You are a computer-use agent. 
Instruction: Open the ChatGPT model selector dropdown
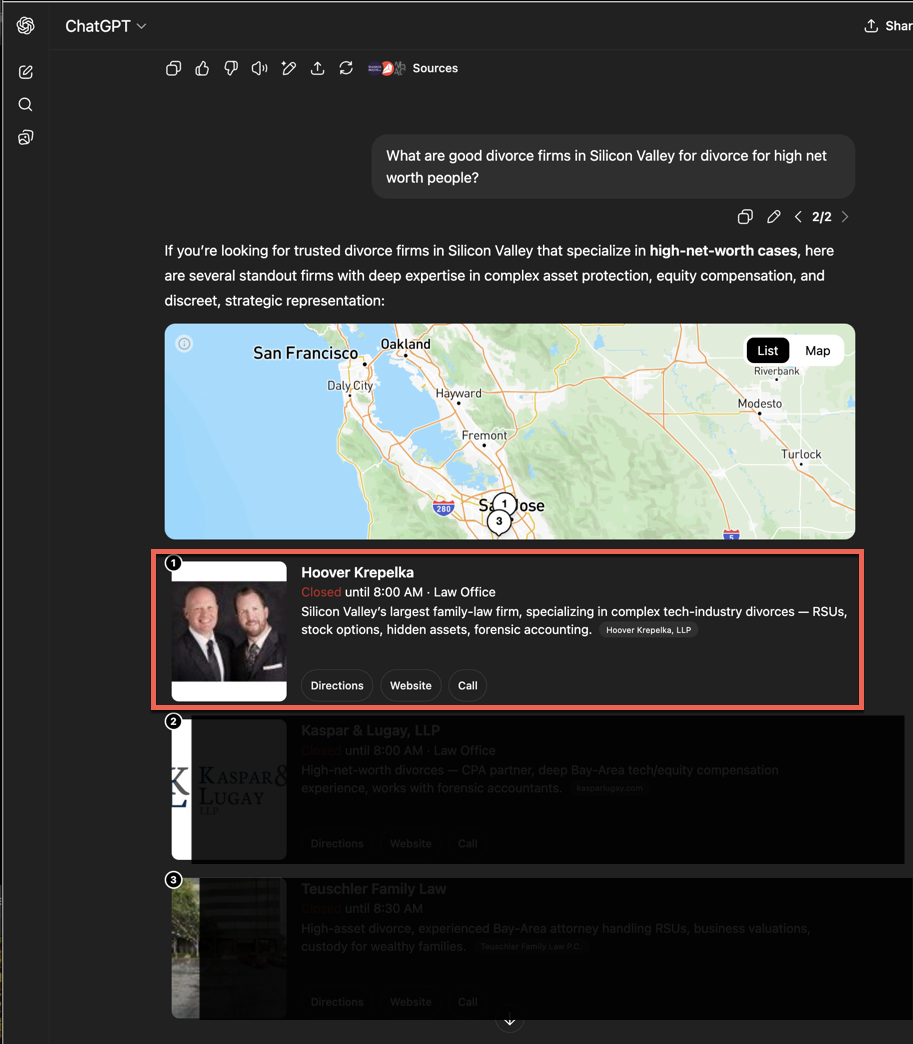click(x=105, y=26)
